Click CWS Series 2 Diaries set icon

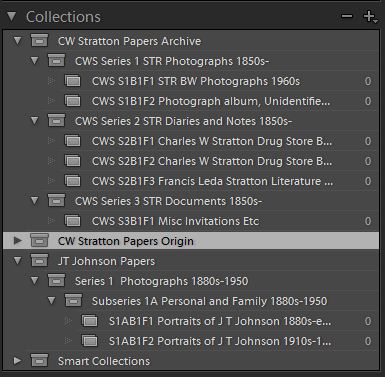pos(57,121)
